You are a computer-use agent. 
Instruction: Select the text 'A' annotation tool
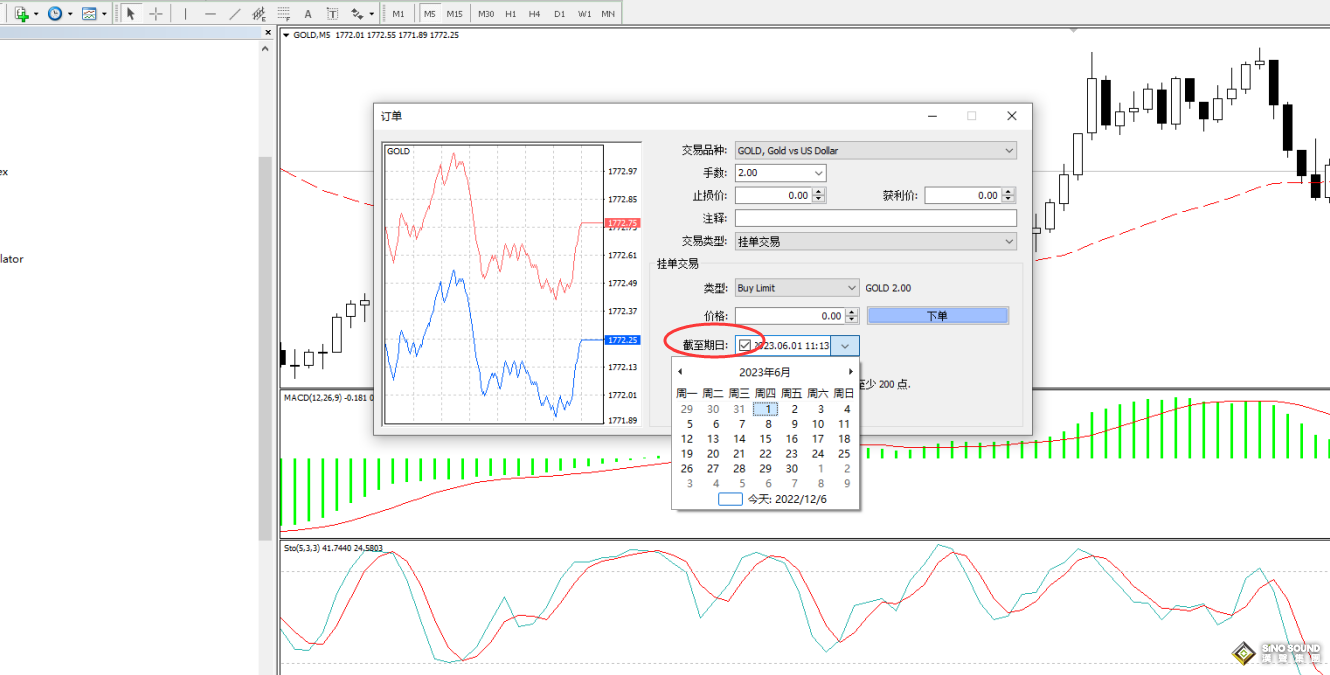click(308, 14)
